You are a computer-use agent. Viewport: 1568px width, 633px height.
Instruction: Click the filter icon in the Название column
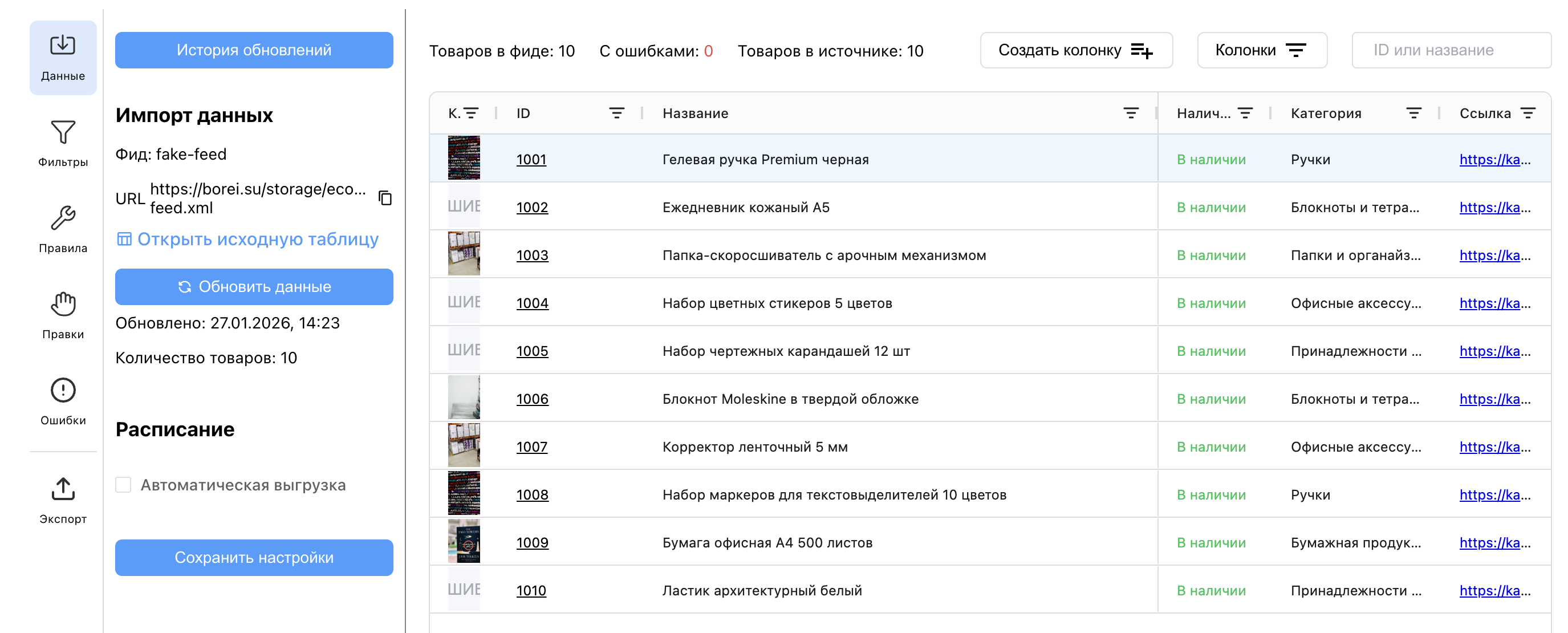click(1130, 113)
